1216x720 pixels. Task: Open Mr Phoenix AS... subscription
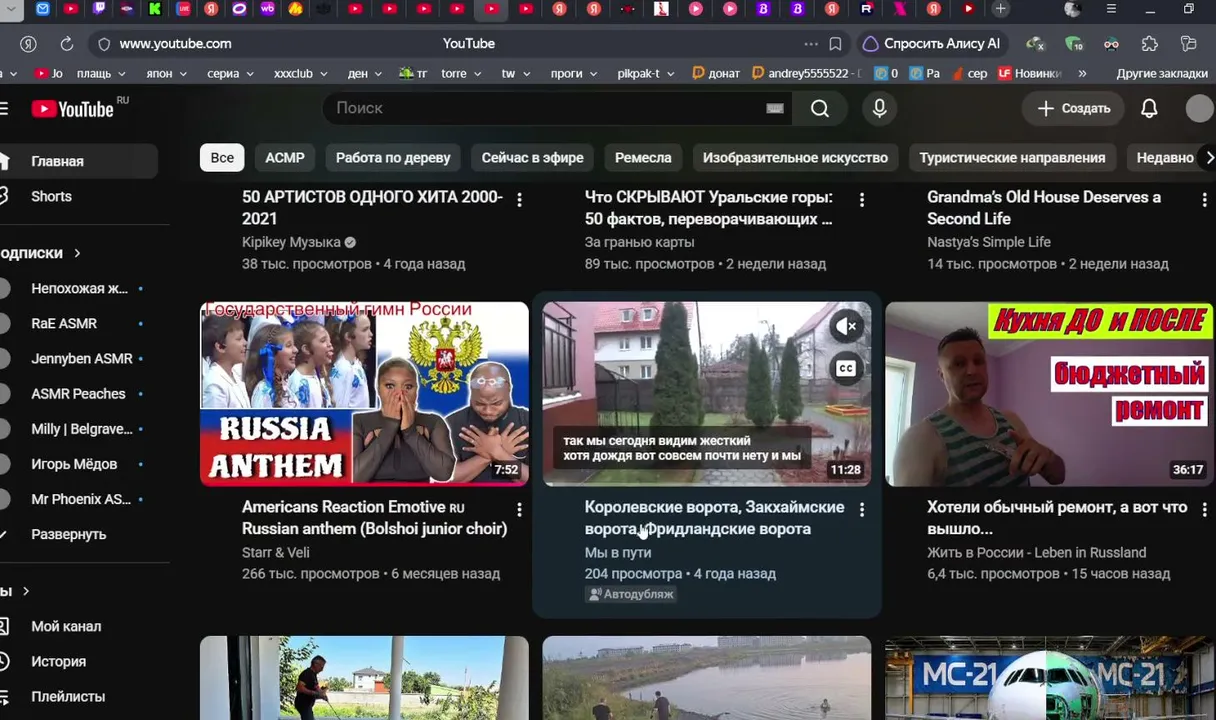coord(78,498)
